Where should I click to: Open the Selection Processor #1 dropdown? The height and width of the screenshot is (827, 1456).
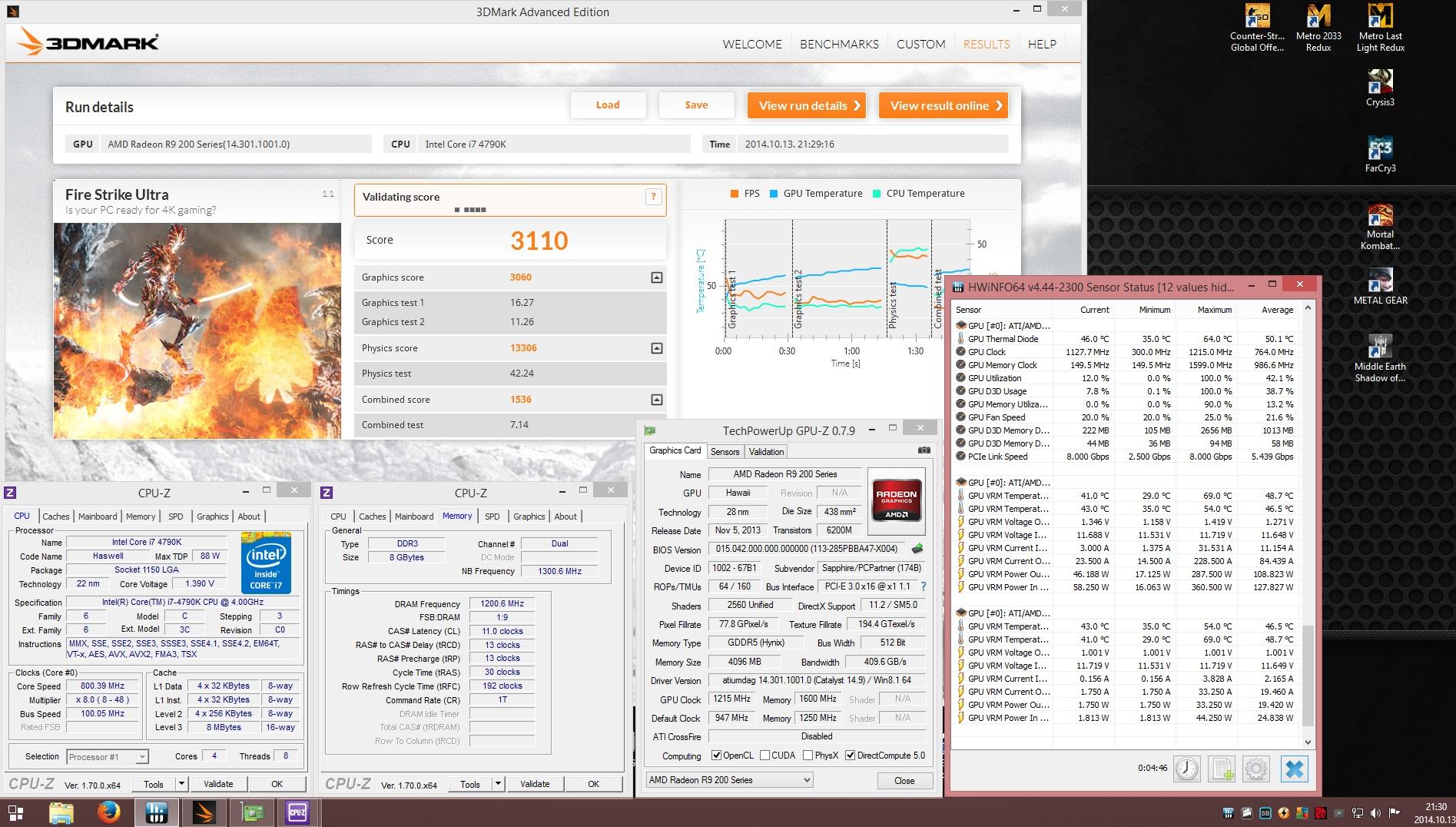tap(107, 756)
